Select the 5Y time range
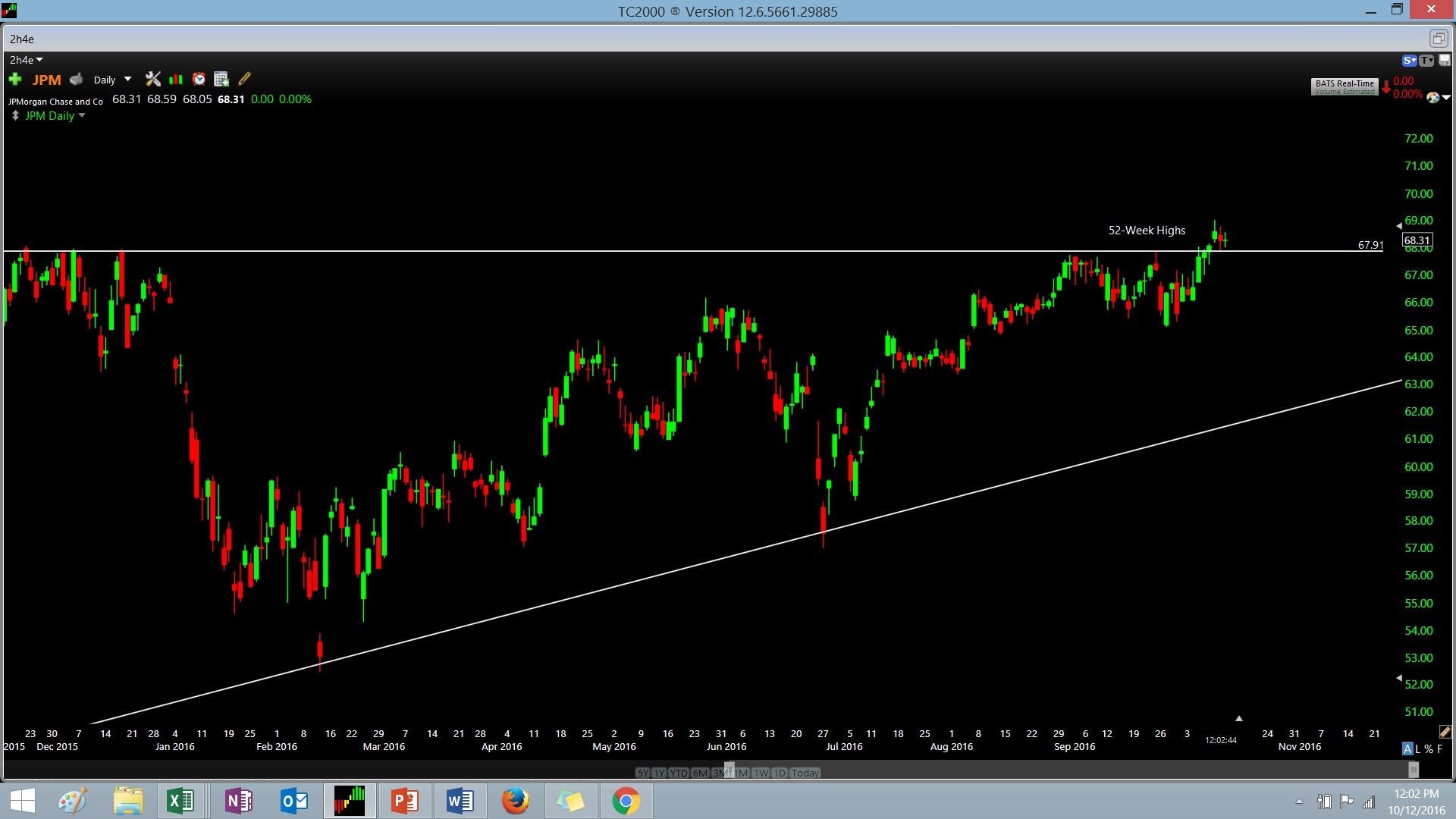The height and width of the screenshot is (819, 1456). 642,773
